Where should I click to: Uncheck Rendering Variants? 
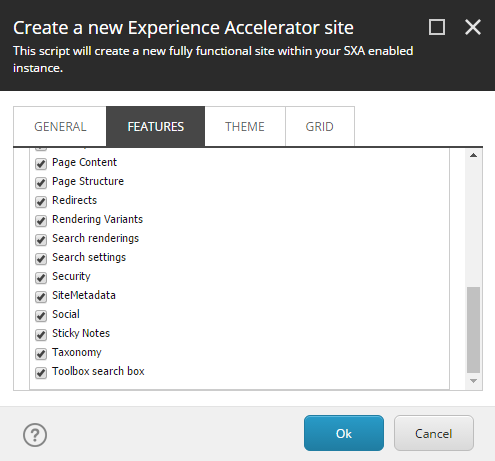pyautogui.click(x=41, y=221)
